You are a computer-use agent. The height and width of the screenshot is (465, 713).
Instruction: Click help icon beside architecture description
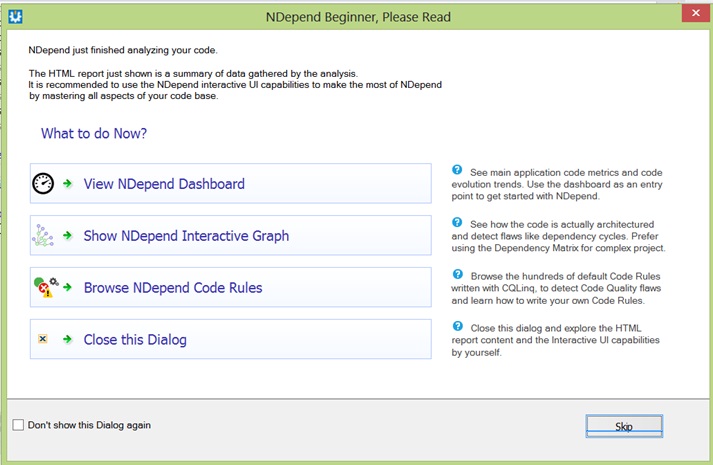(457, 222)
